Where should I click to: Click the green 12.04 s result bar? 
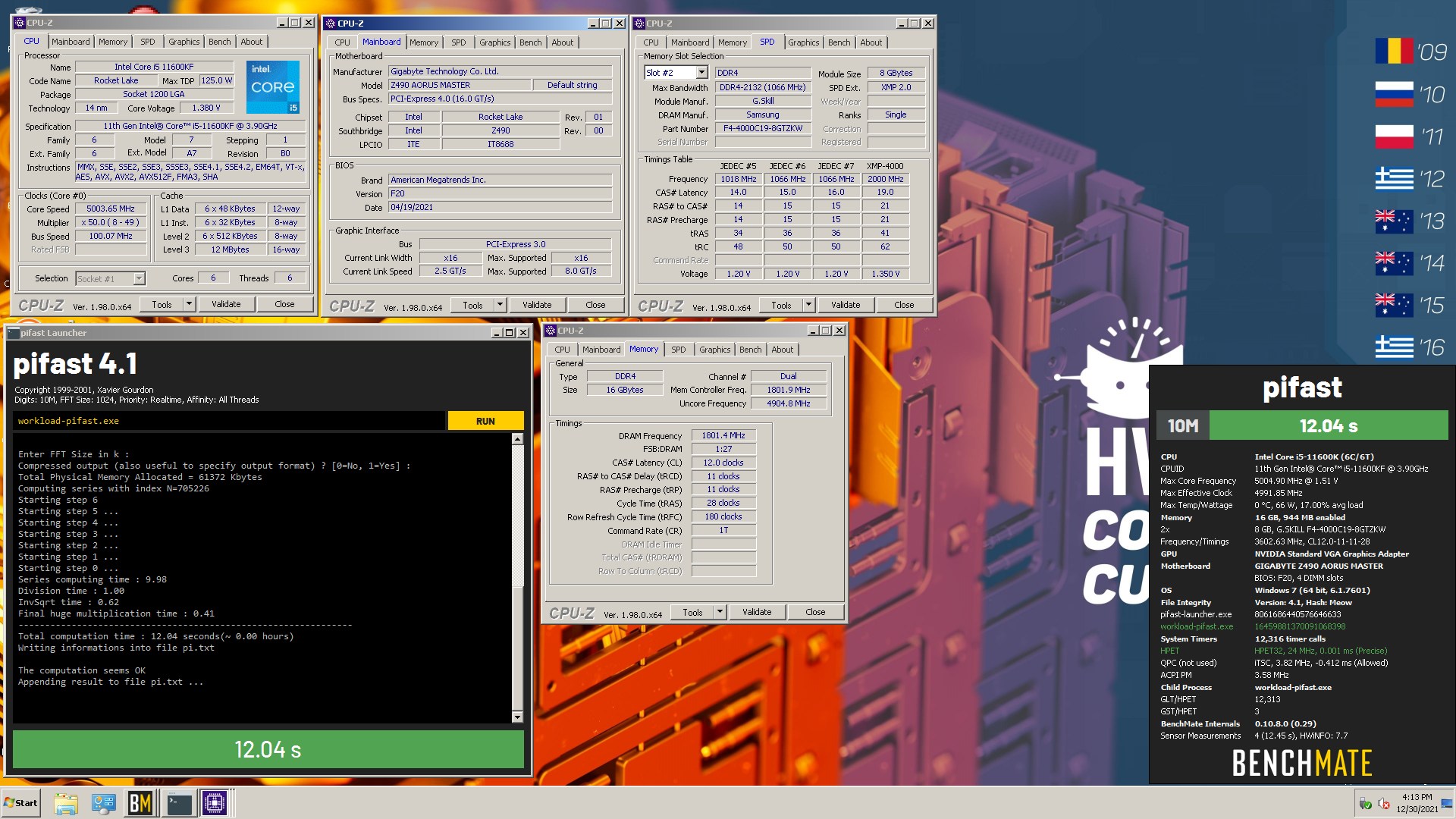click(268, 749)
